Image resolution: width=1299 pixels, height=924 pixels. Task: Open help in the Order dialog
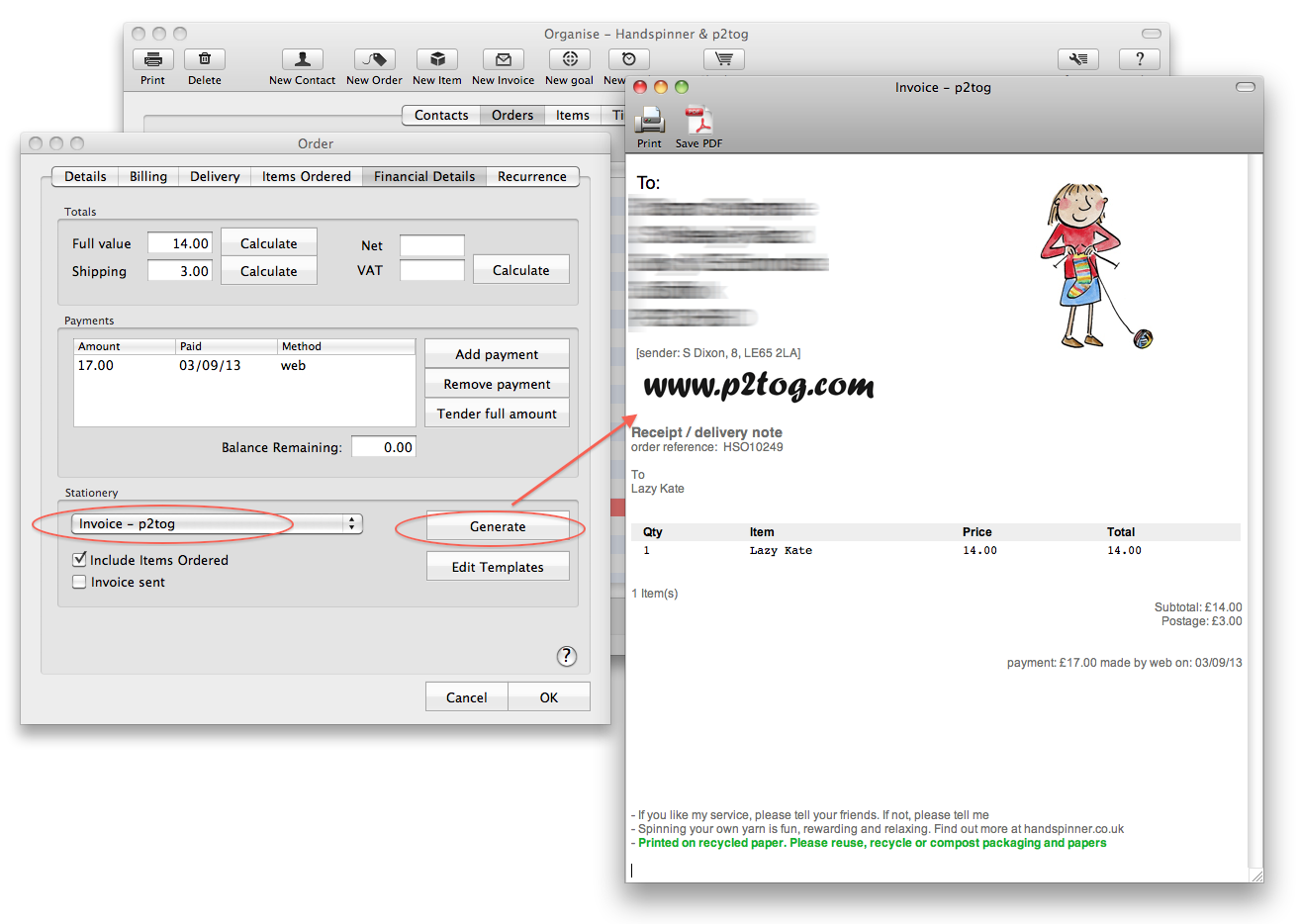coord(566,656)
